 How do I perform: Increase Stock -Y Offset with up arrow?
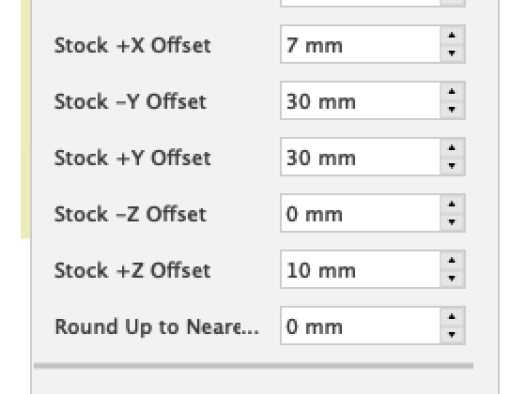point(452,91)
